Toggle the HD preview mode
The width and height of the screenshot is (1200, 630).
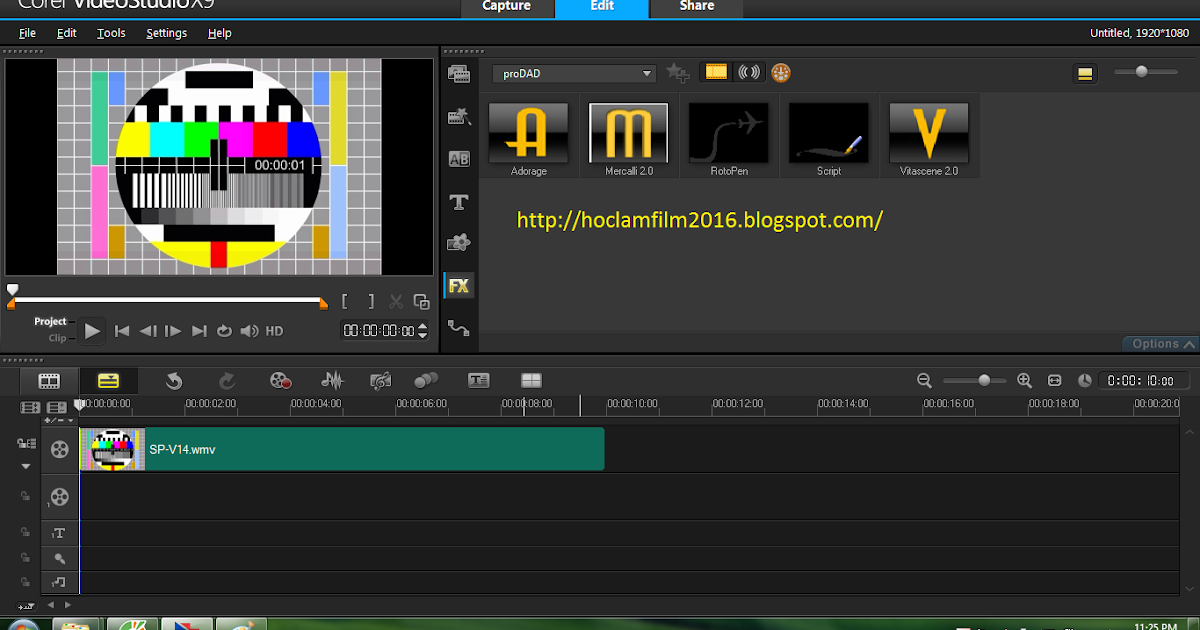274,331
